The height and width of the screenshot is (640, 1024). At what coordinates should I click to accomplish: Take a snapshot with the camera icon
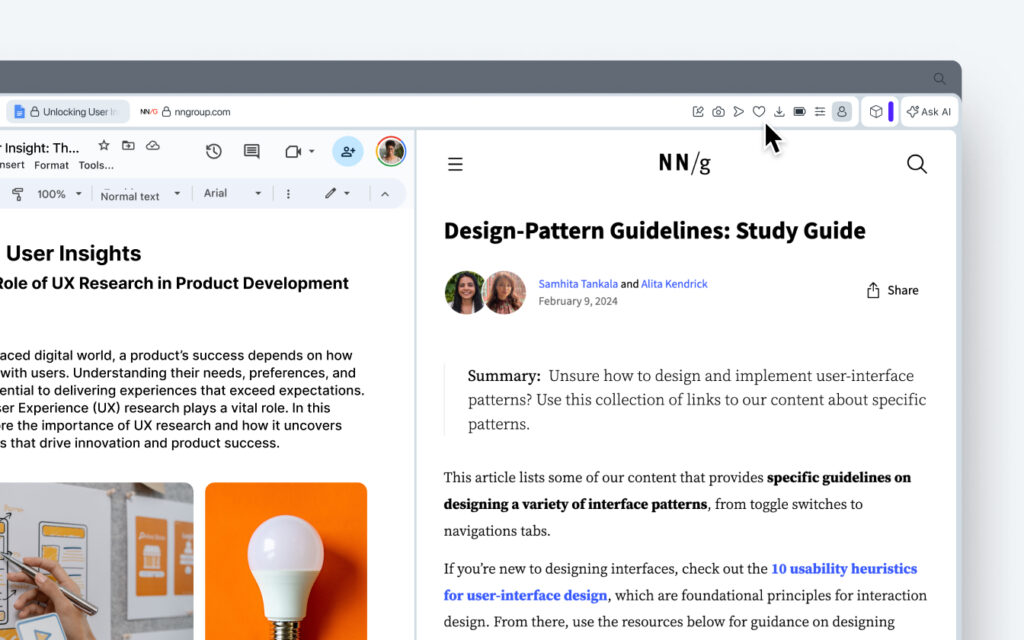(718, 112)
